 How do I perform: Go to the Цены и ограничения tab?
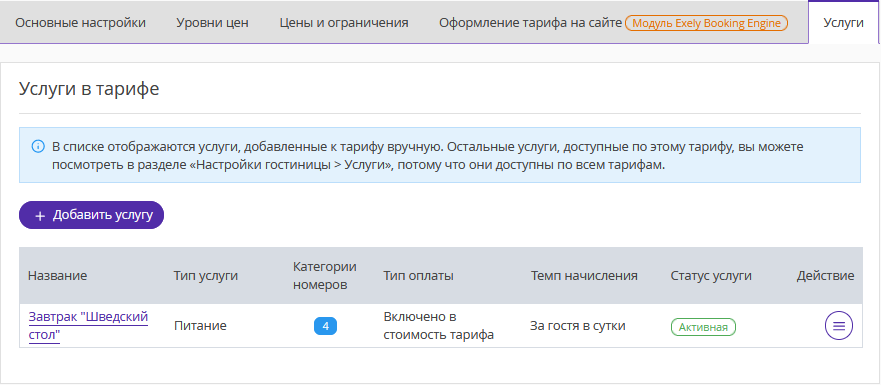coord(344,23)
